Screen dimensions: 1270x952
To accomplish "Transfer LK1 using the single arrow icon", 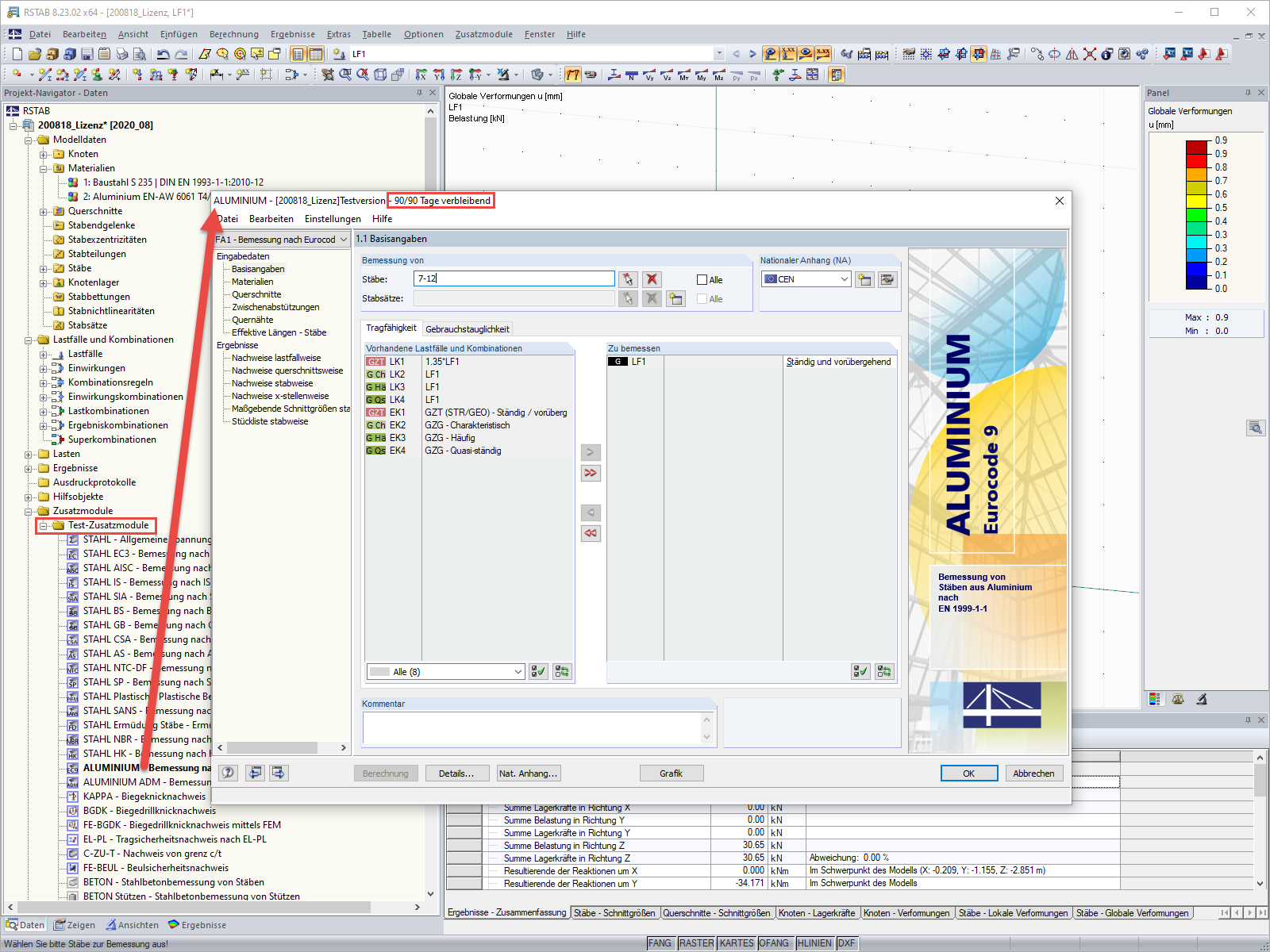I will [x=590, y=451].
